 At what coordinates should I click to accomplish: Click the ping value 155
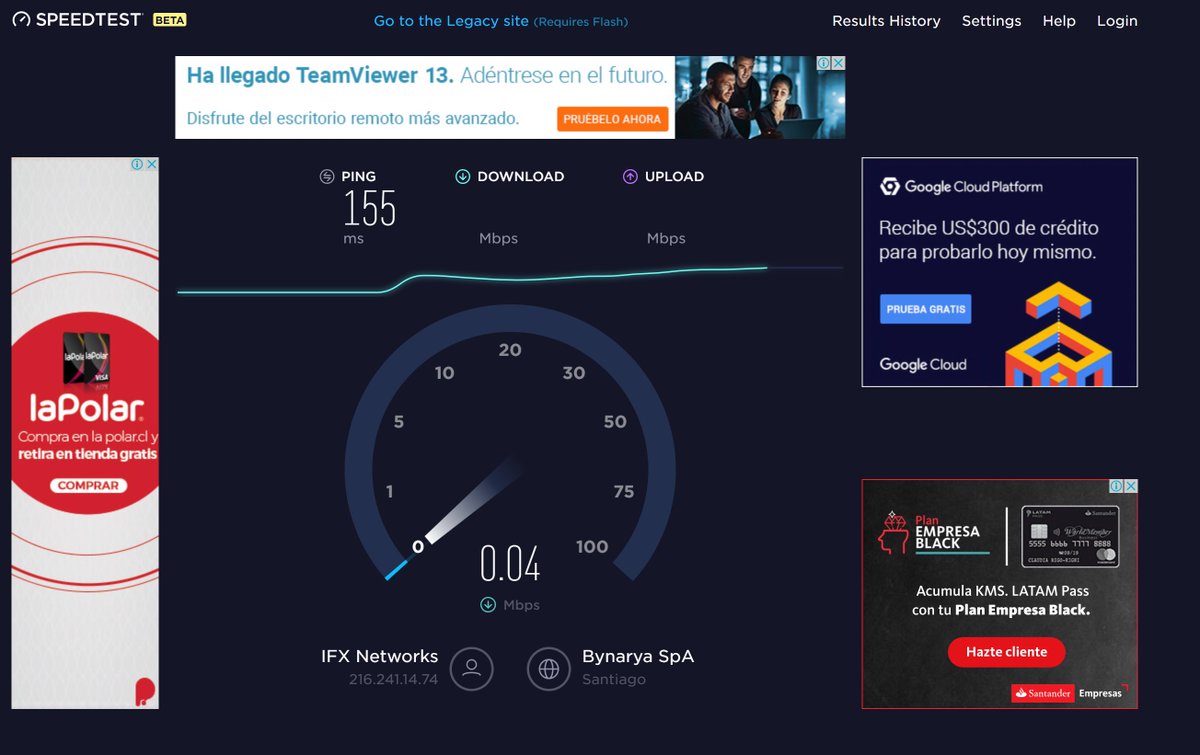[x=370, y=208]
